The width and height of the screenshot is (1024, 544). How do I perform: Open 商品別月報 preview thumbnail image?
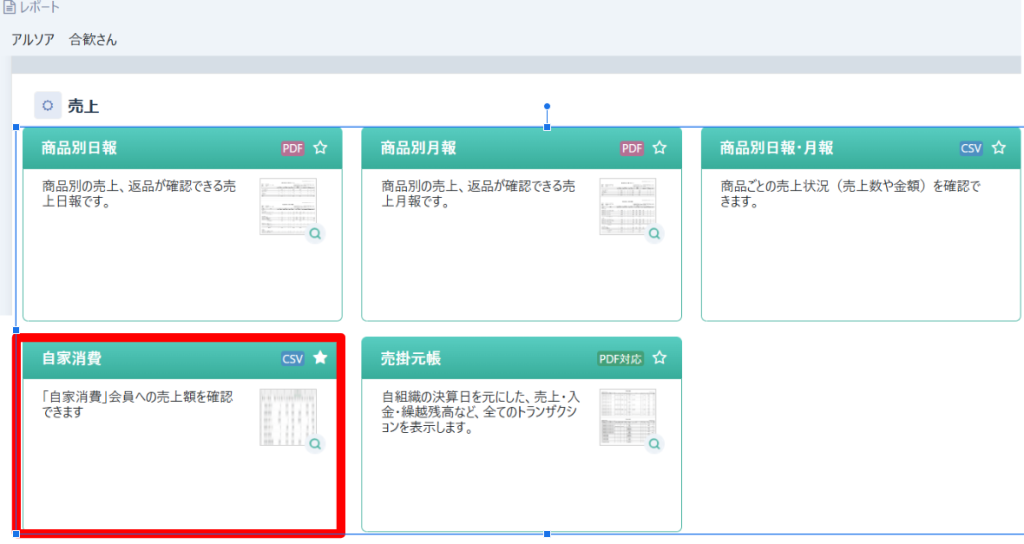pyautogui.click(x=626, y=205)
